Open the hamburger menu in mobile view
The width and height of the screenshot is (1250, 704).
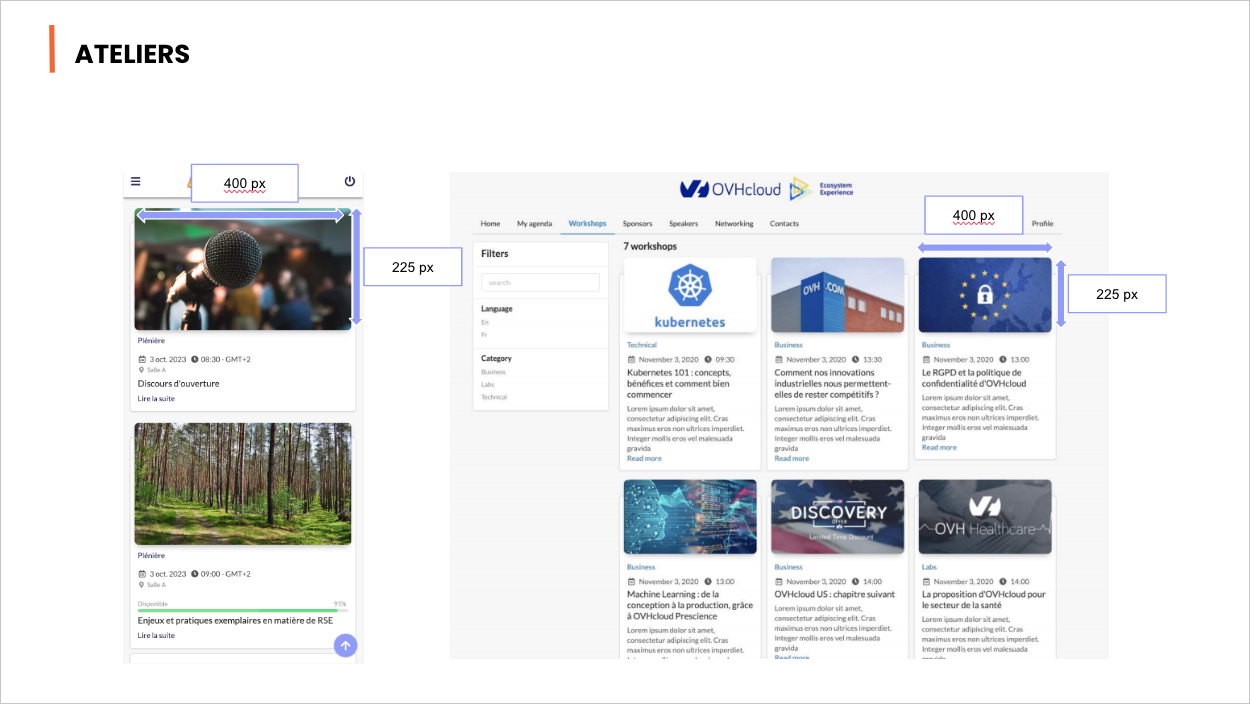coord(136,182)
